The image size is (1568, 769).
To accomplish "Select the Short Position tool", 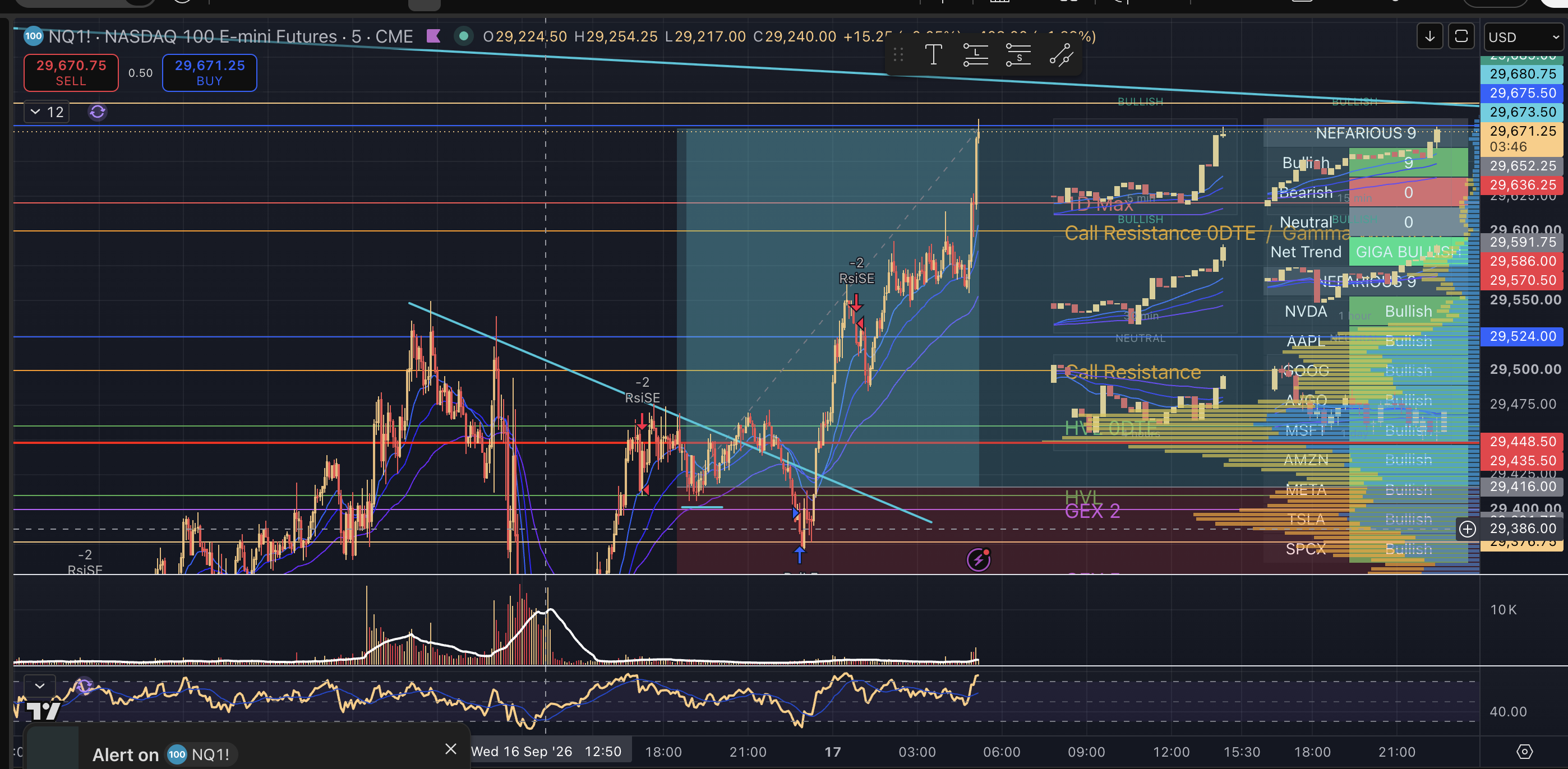I will 1018,55.
